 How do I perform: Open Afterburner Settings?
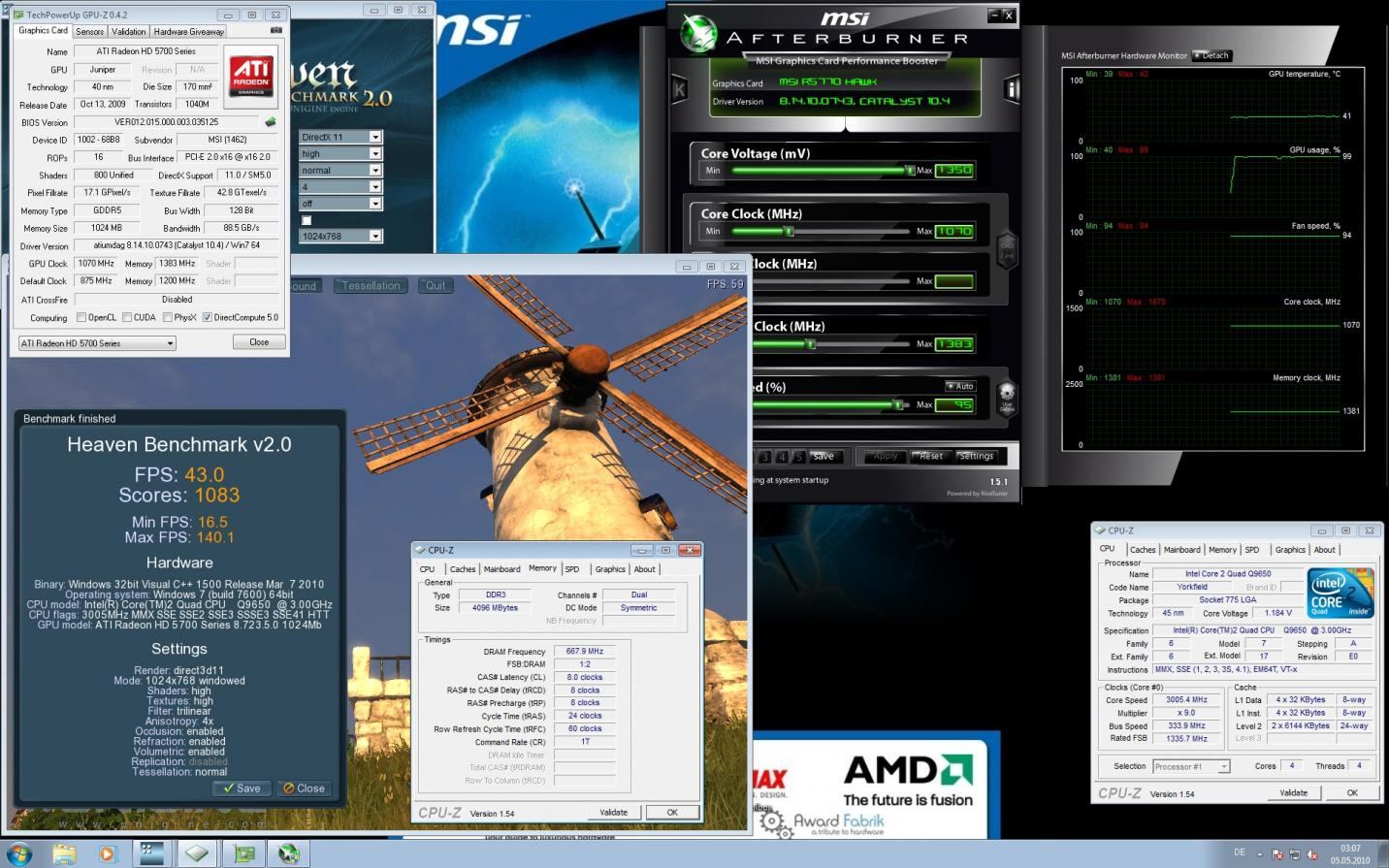[x=976, y=456]
